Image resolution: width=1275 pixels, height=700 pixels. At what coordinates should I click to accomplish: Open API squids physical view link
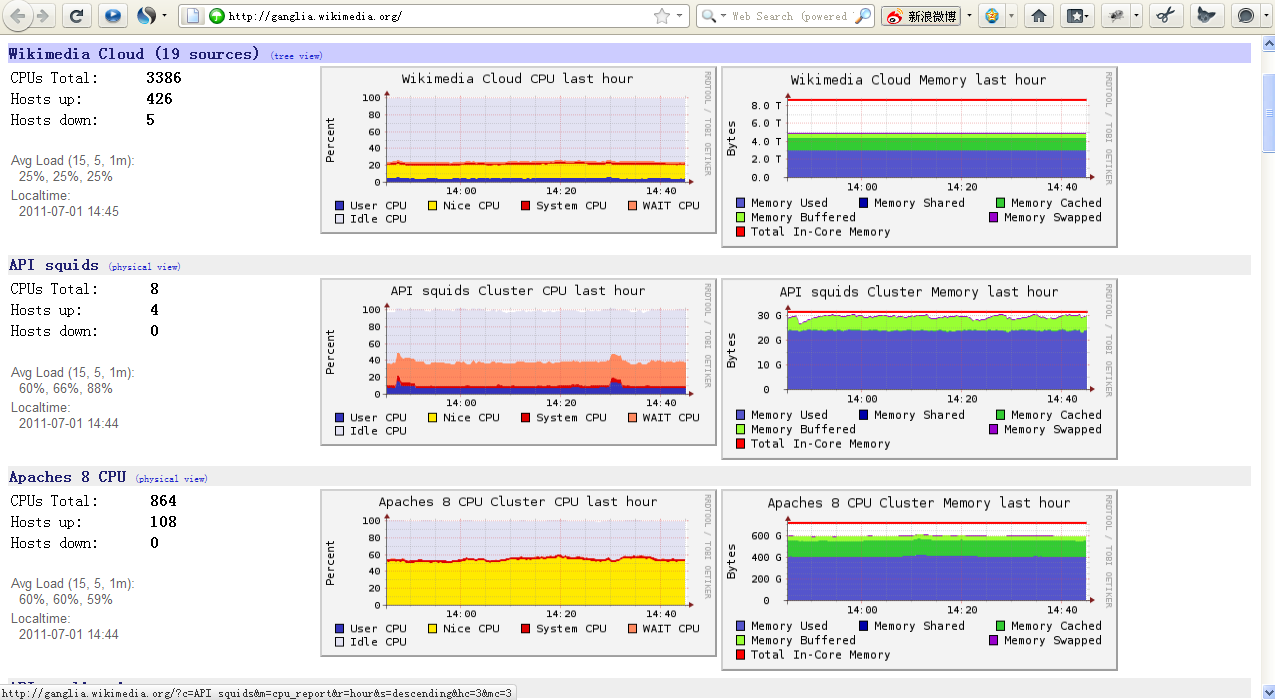coord(145,267)
